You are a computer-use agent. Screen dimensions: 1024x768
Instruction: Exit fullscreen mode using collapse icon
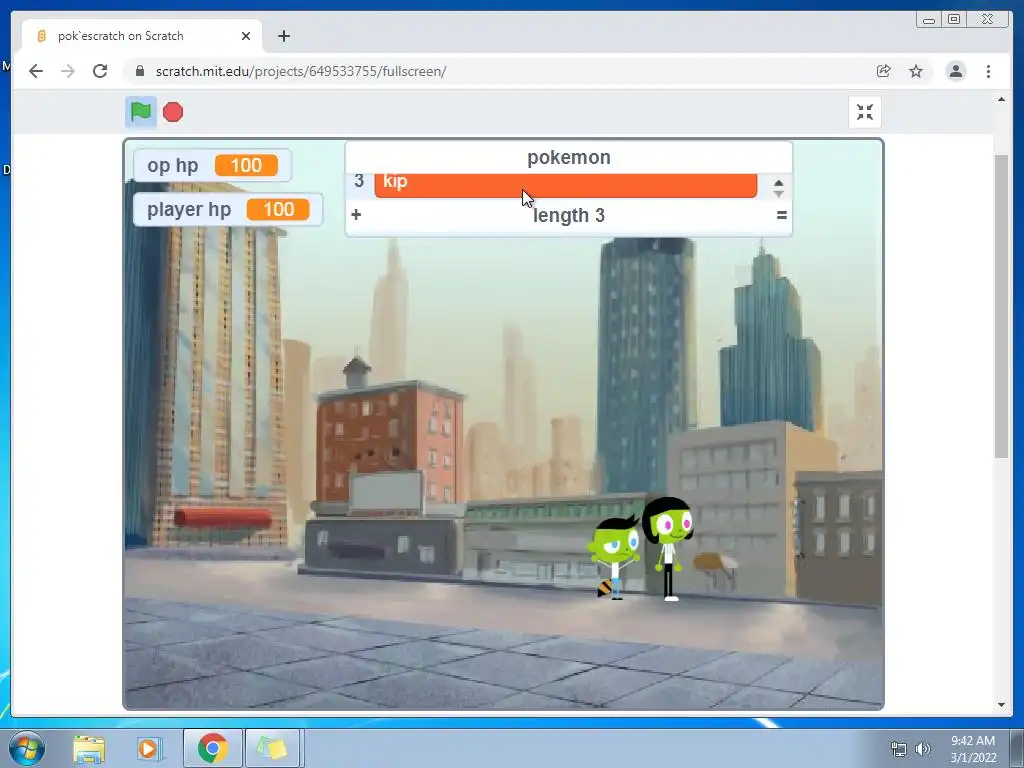pyautogui.click(x=865, y=112)
